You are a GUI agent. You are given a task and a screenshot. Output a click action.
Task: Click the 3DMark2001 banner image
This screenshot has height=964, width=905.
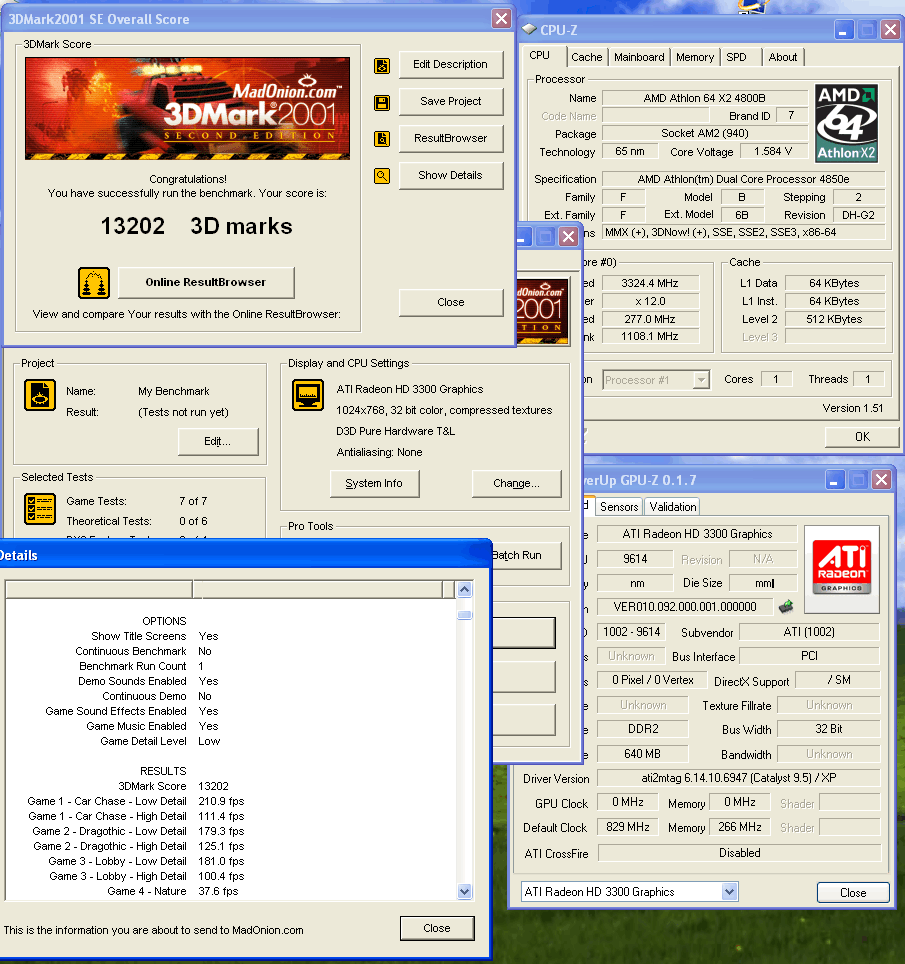point(188,109)
